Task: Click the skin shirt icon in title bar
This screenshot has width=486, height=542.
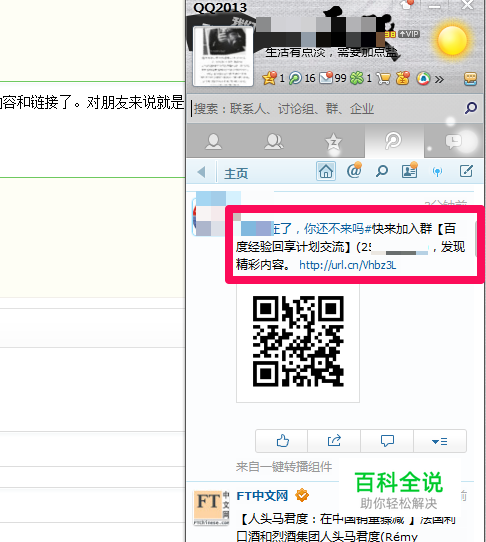Action: click(x=406, y=5)
